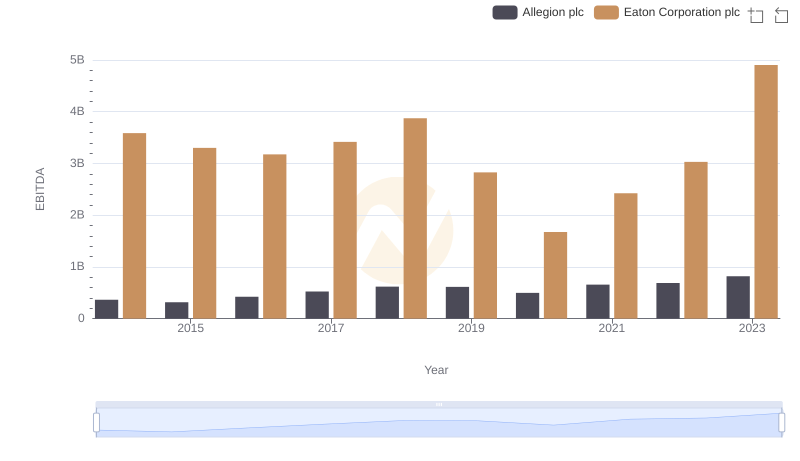Click the area zoom tool icon

tap(756, 15)
